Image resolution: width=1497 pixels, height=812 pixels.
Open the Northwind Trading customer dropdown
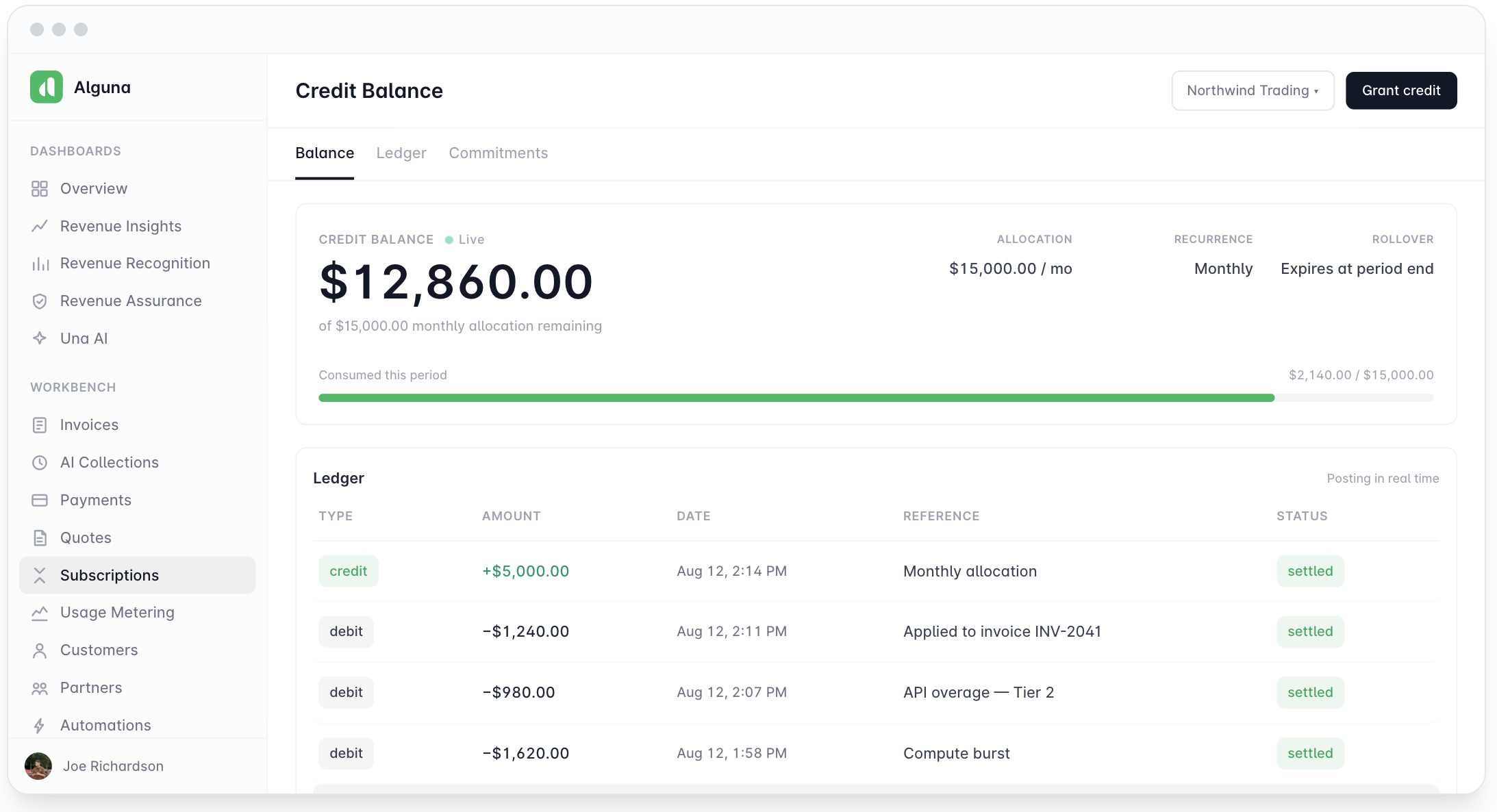pyautogui.click(x=1253, y=90)
